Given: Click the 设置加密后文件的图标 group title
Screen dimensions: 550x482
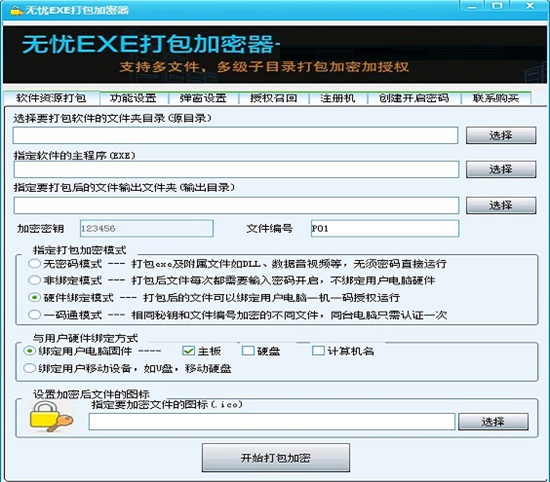Looking at the screenshot, I should coord(91,394).
